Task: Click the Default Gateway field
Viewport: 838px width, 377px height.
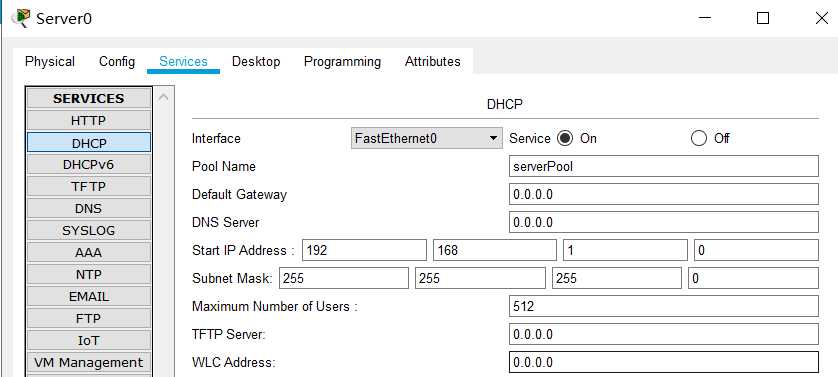Action: click(x=664, y=194)
